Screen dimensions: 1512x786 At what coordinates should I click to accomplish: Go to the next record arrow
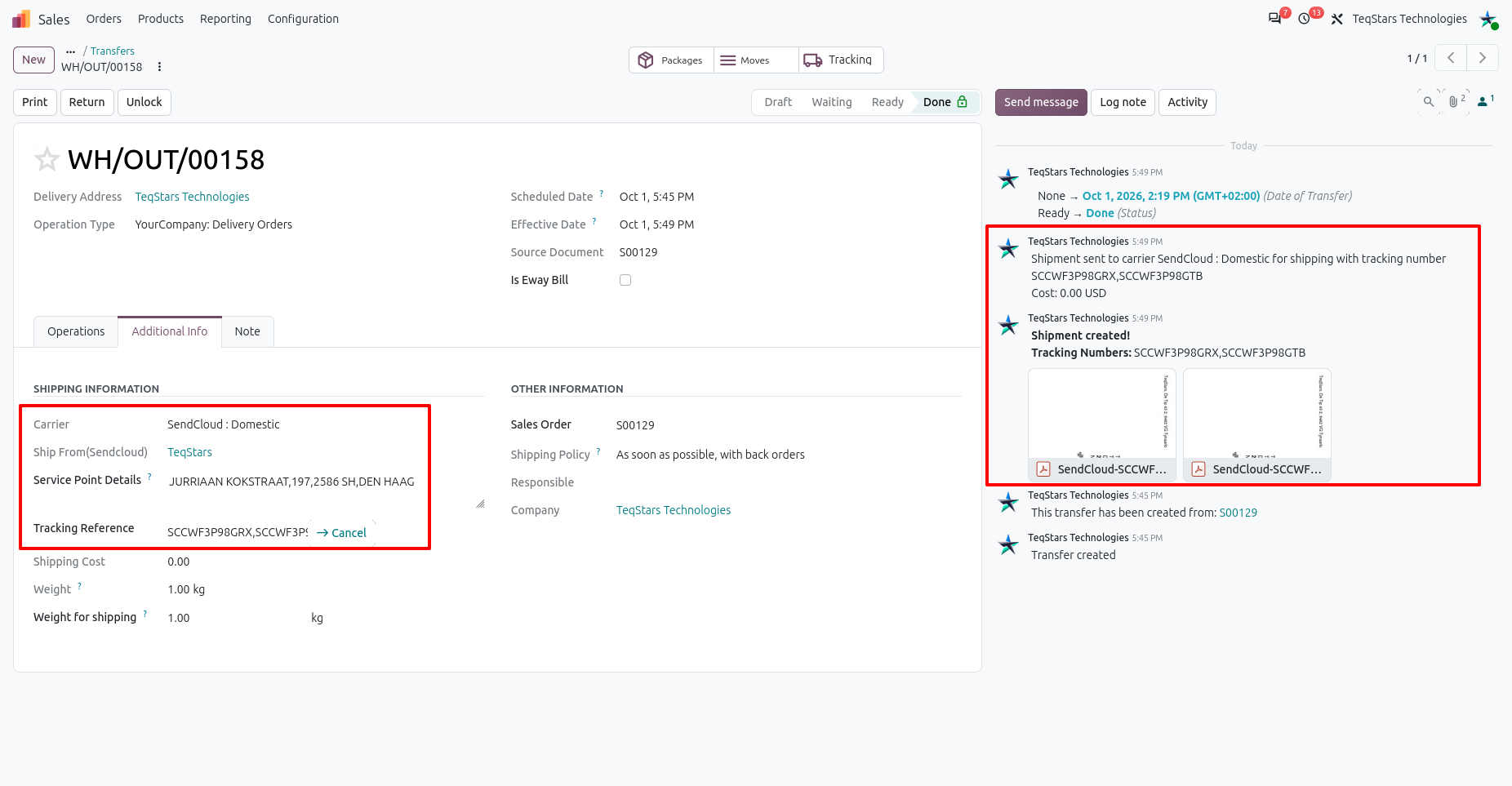point(1483,58)
